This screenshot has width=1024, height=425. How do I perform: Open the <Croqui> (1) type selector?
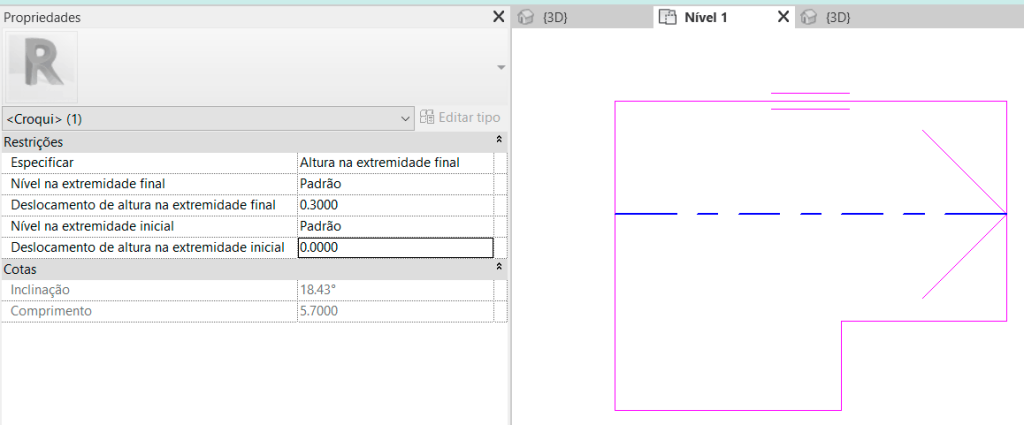[208, 119]
